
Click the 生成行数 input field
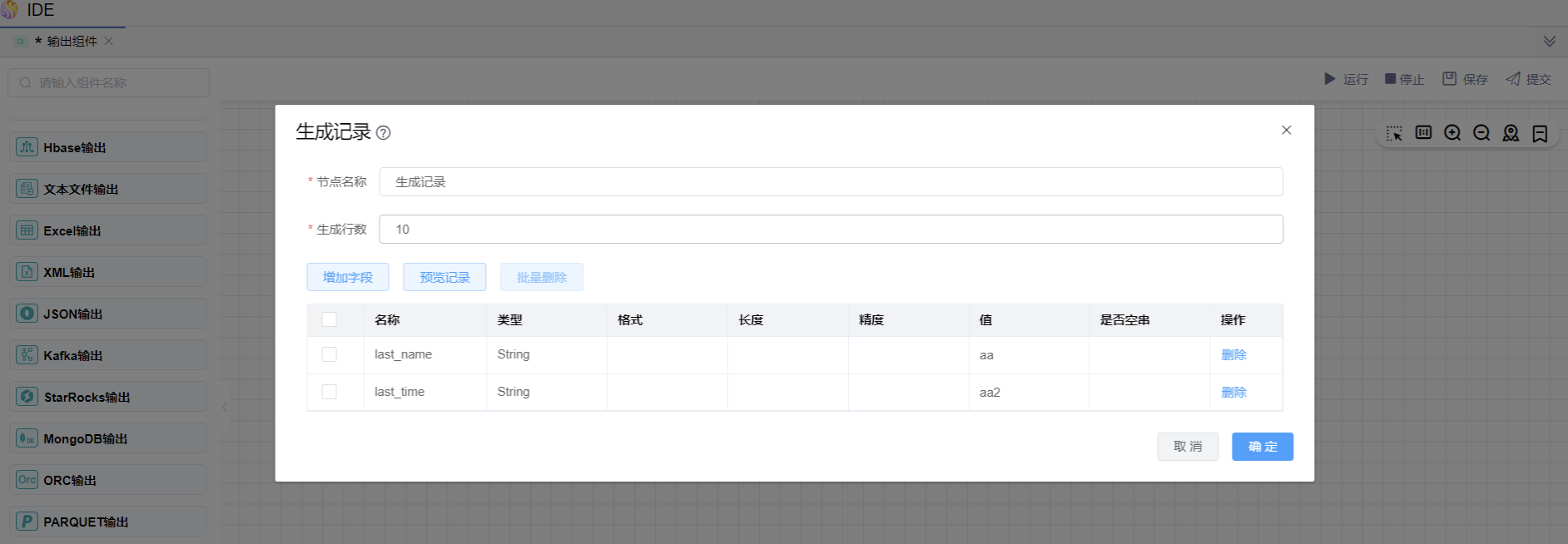831,230
